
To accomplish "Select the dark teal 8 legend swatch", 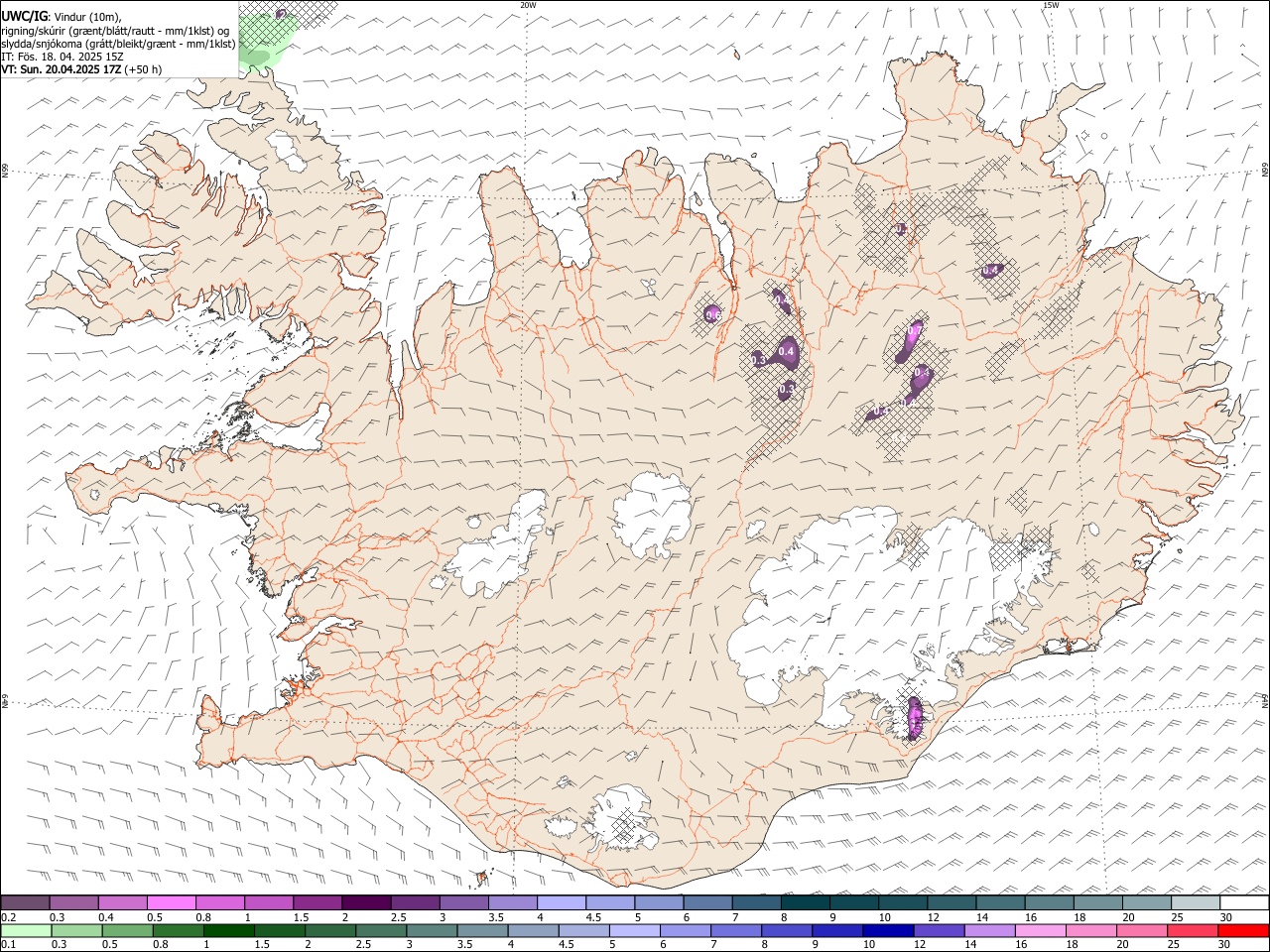I will coord(806,903).
